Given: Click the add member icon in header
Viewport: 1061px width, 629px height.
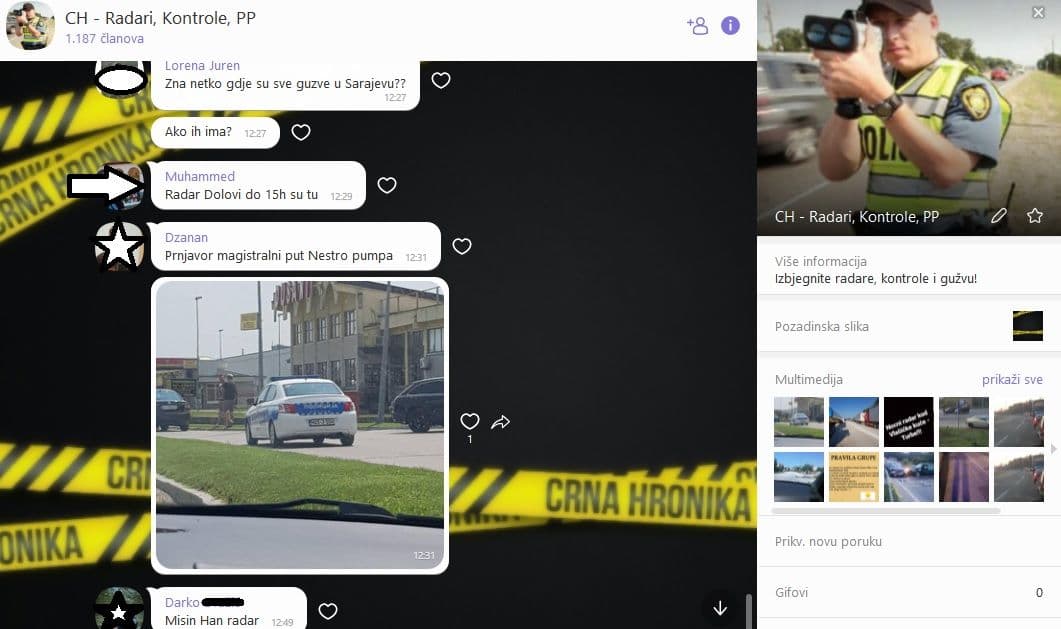Looking at the screenshot, I should tap(697, 26).
